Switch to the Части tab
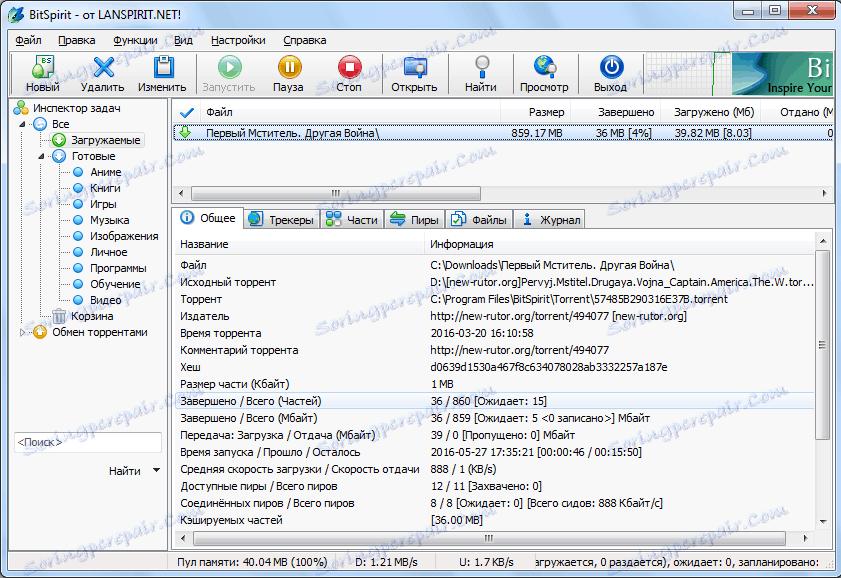 point(352,220)
